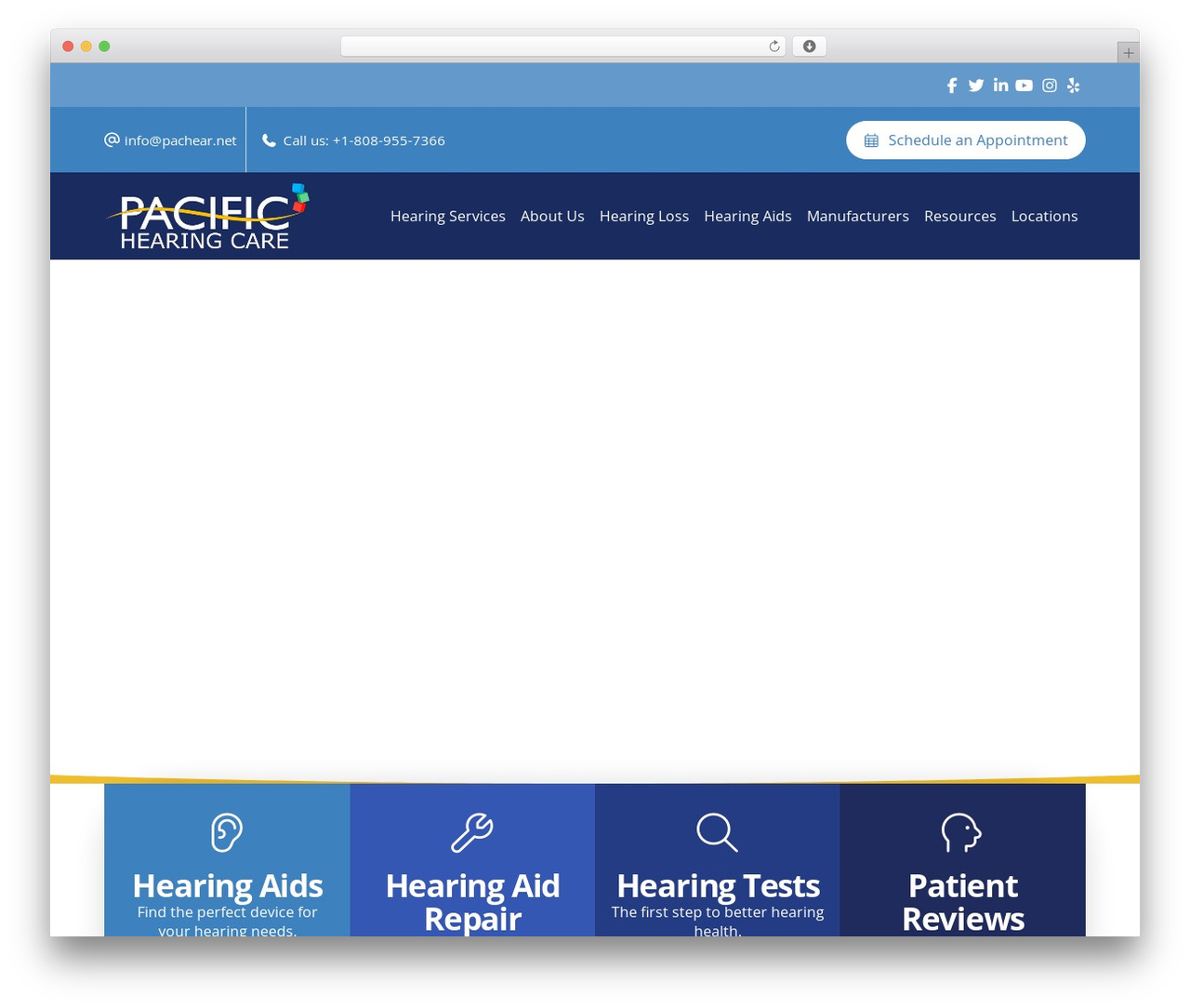Open the About Us menu
Screen dimensions: 1190x1008
552,216
